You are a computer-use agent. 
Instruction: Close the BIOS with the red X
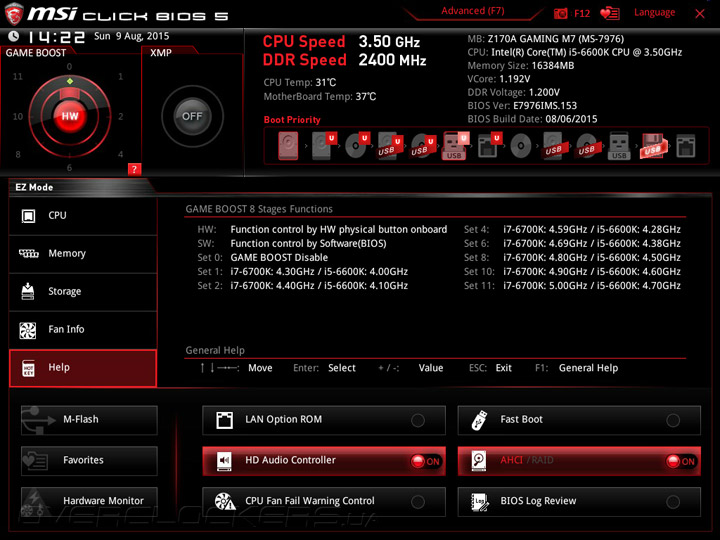point(700,14)
